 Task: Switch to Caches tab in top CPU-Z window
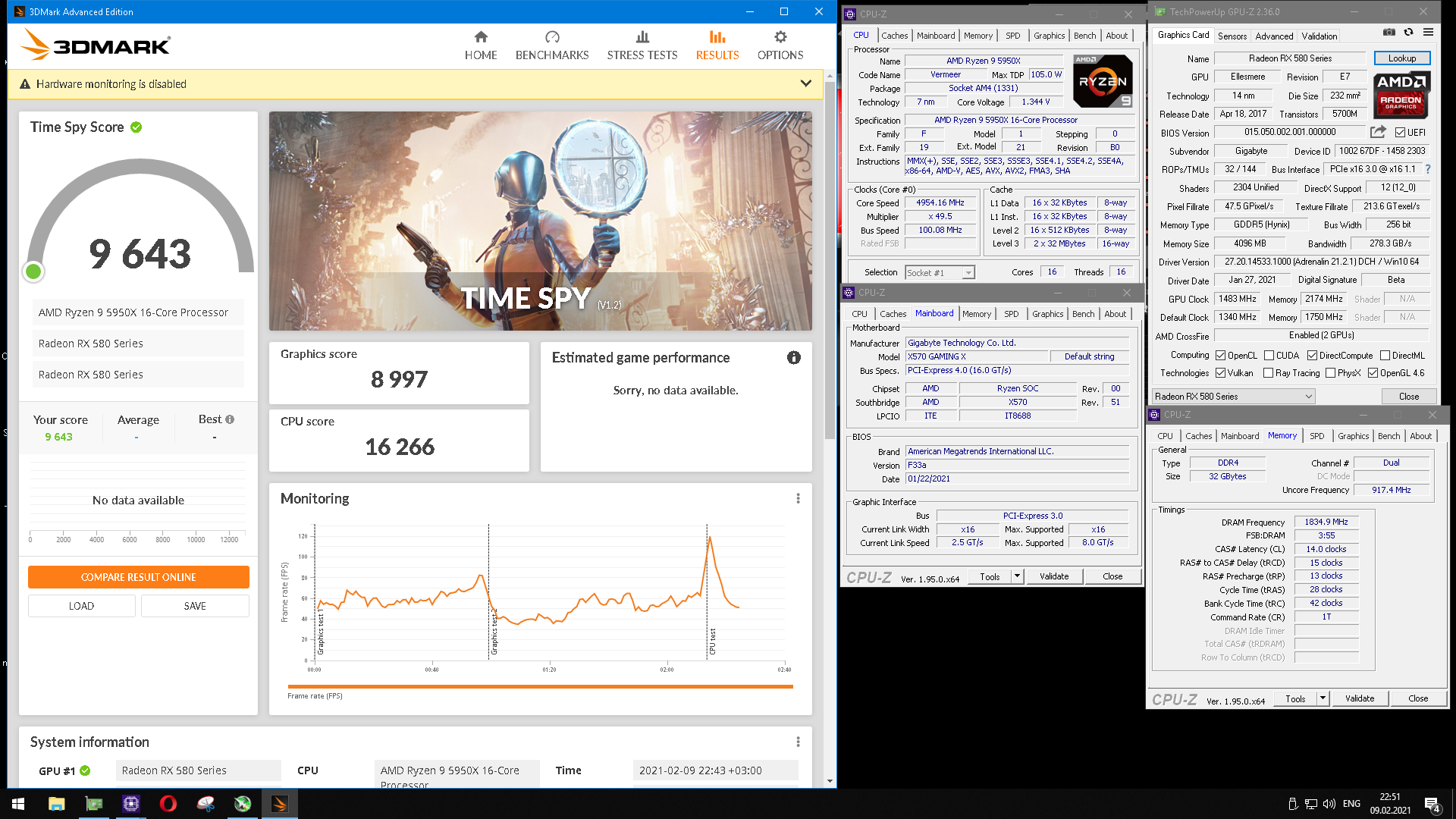(x=894, y=36)
